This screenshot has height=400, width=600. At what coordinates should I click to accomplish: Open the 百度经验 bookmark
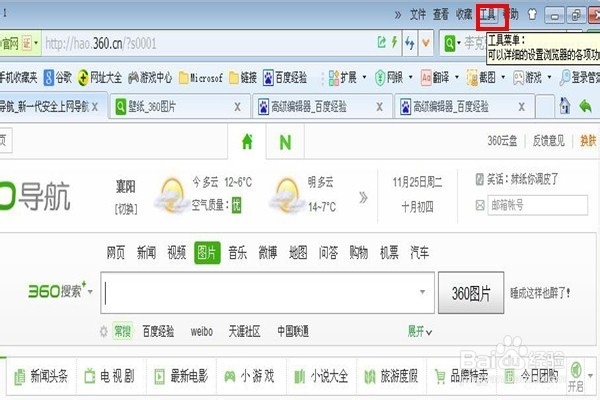[285, 78]
